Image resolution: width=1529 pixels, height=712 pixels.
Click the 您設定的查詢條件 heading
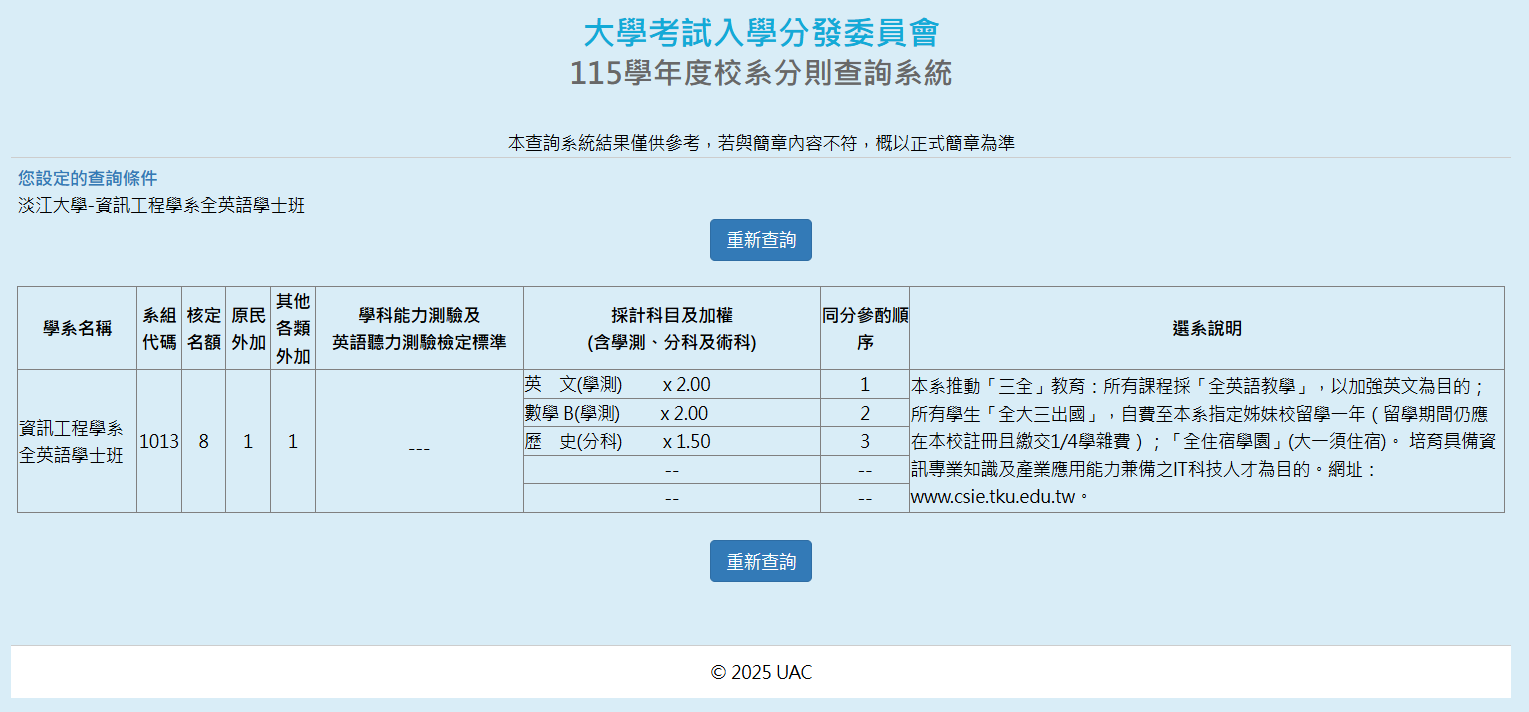88,178
